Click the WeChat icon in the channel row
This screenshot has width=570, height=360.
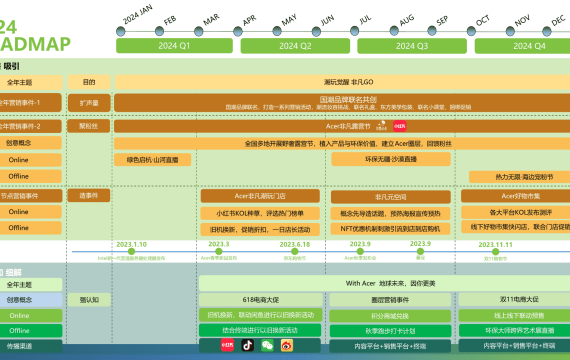click(267, 345)
